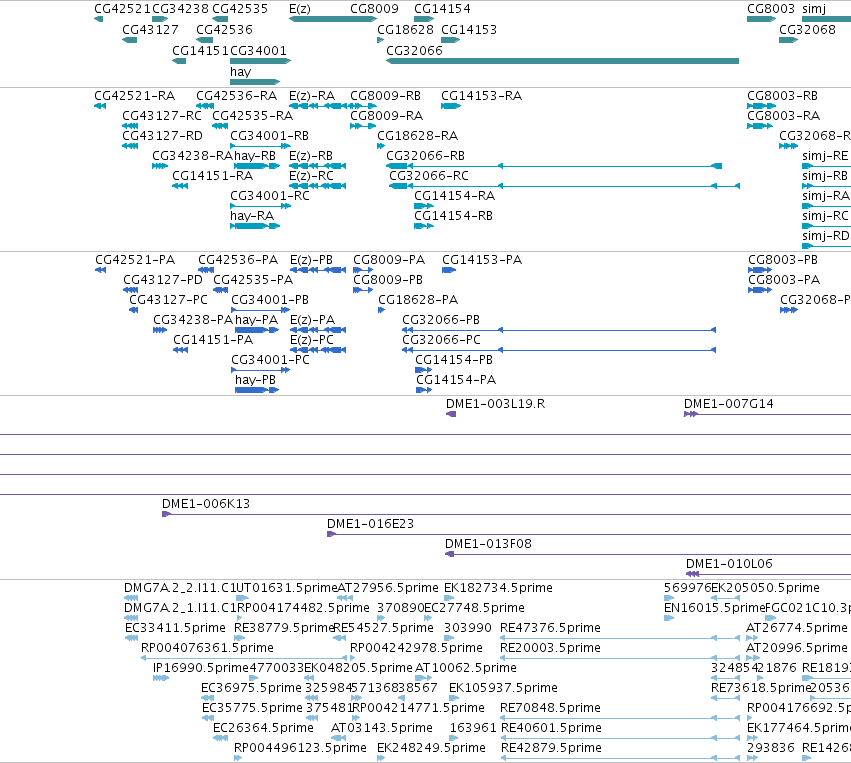The height and width of the screenshot is (763, 851).
Task: Select transcript CG8009-RB
Action: [x=363, y=106]
